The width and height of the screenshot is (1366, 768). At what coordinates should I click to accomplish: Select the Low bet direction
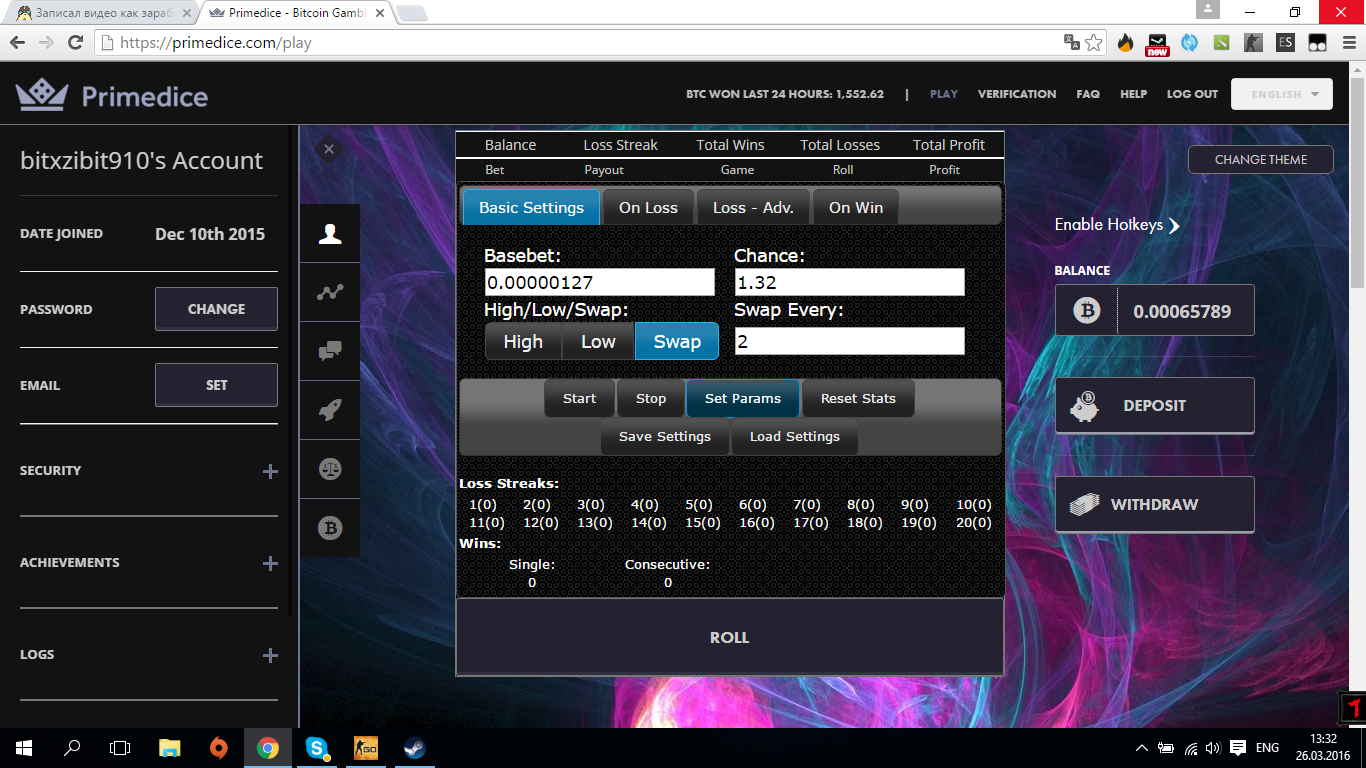[598, 342]
